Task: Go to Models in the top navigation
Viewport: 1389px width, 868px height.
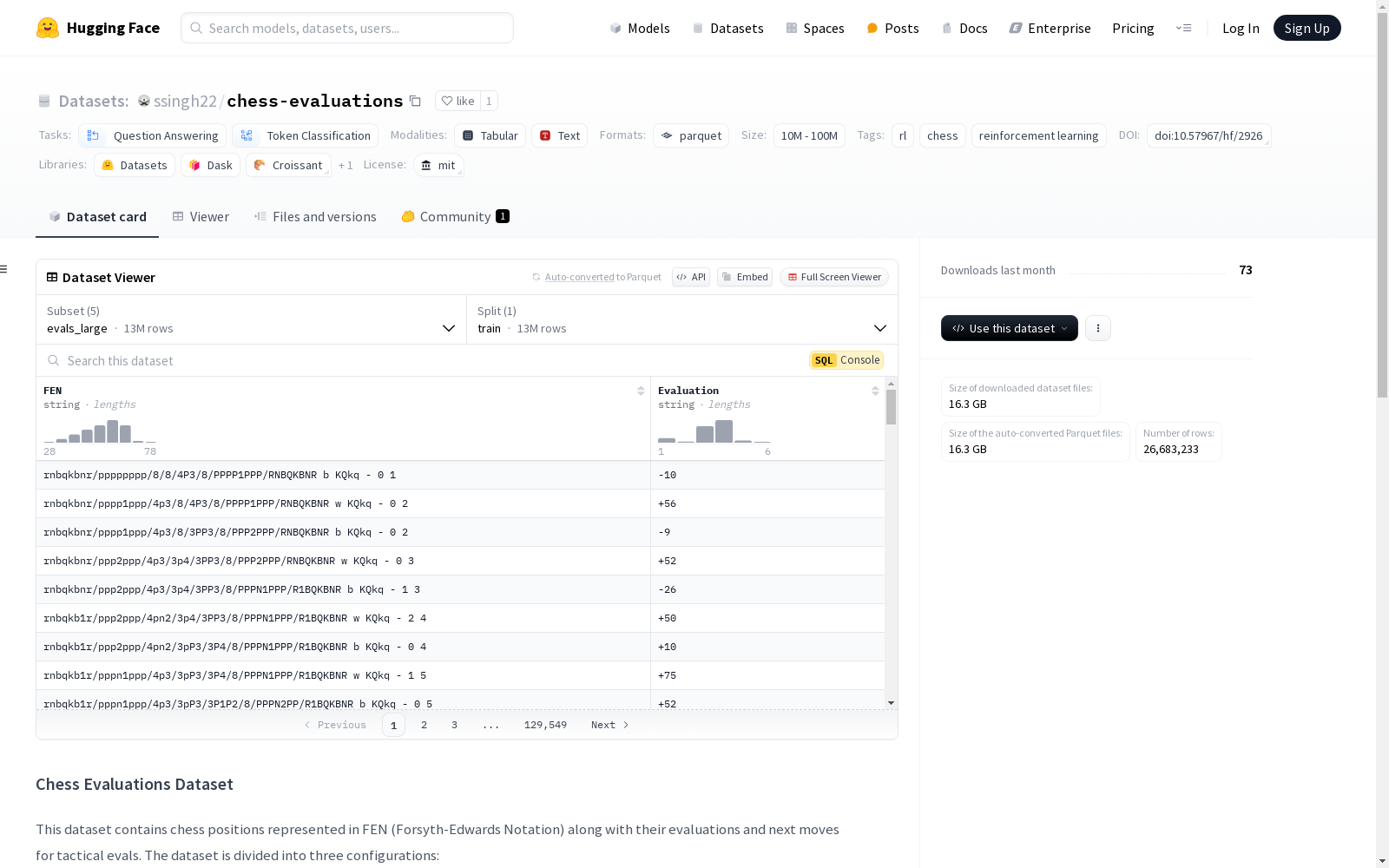Action: 640,28
